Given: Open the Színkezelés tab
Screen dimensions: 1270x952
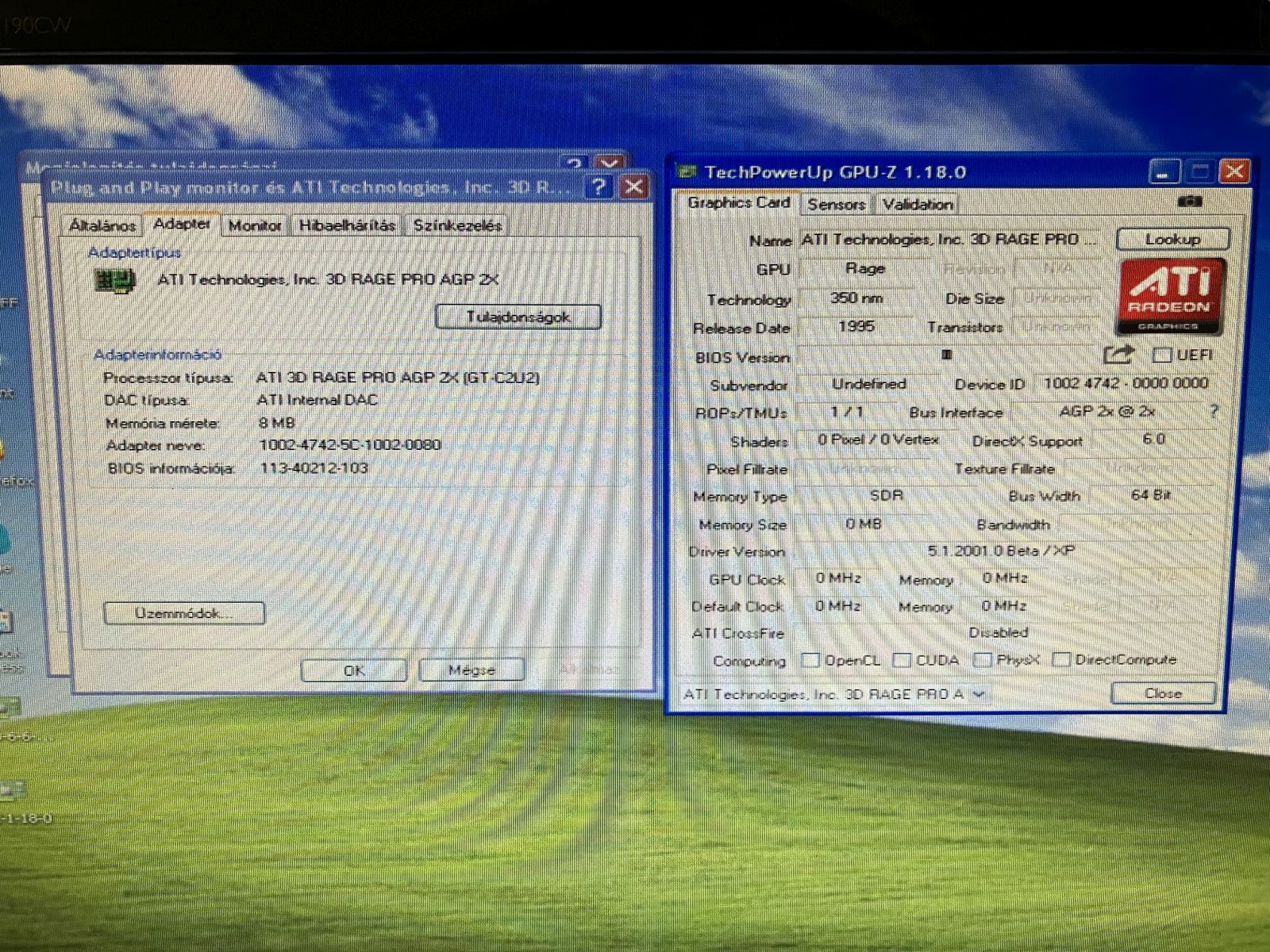Looking at the screenshot, I should click(x=457, y=225).
